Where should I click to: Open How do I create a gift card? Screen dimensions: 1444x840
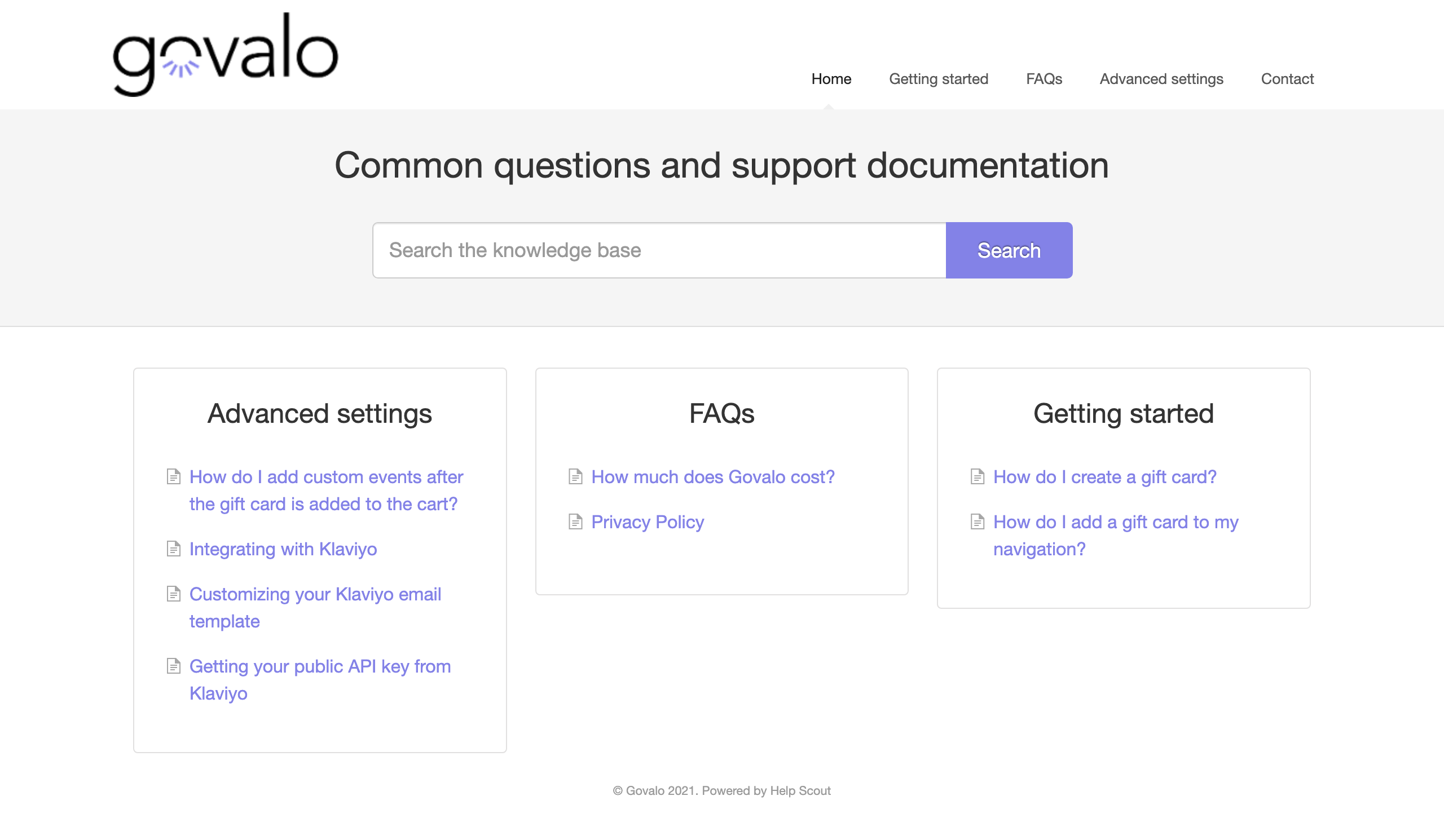click(1104, 477)
